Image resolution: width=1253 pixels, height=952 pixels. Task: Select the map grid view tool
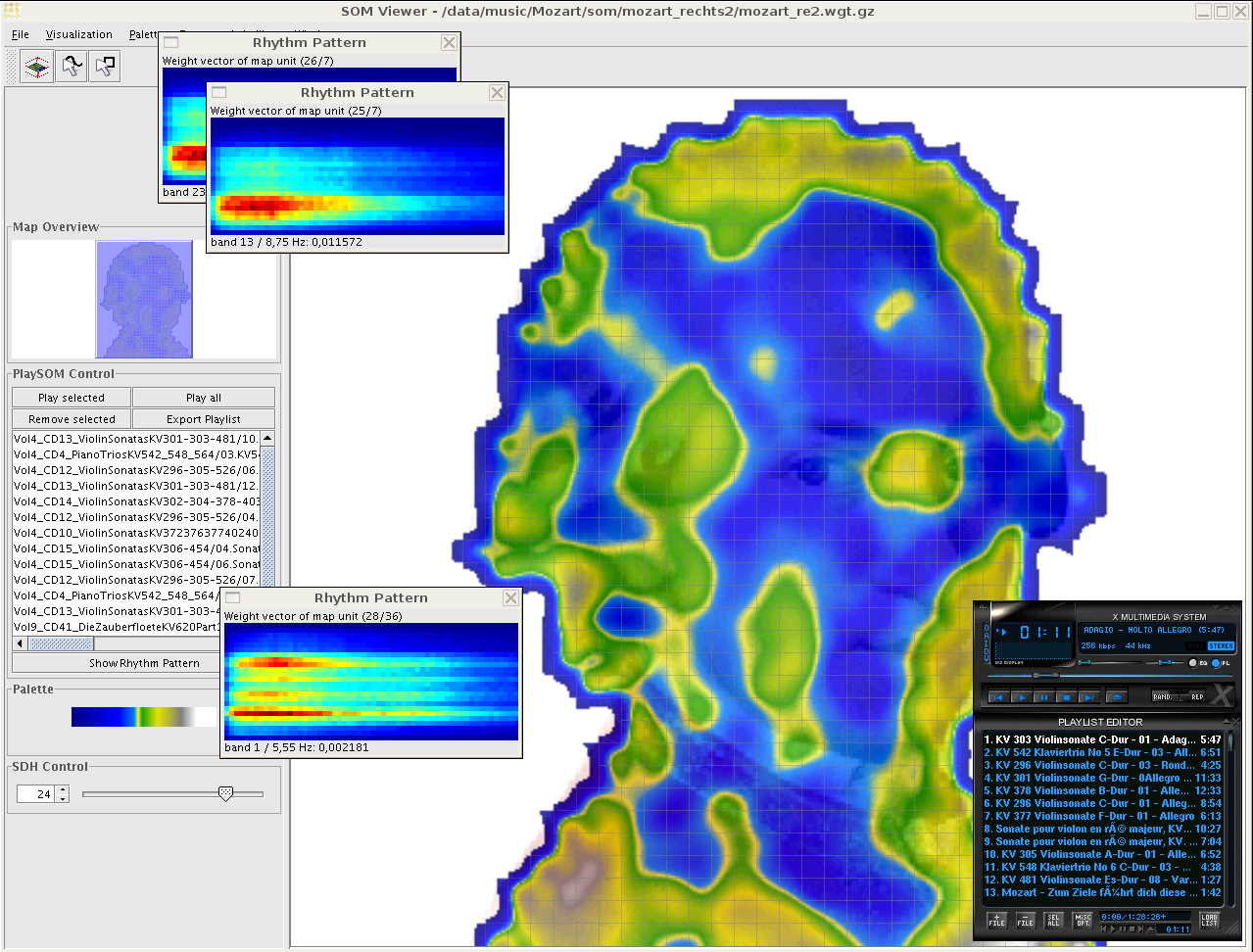coord(37,67)
